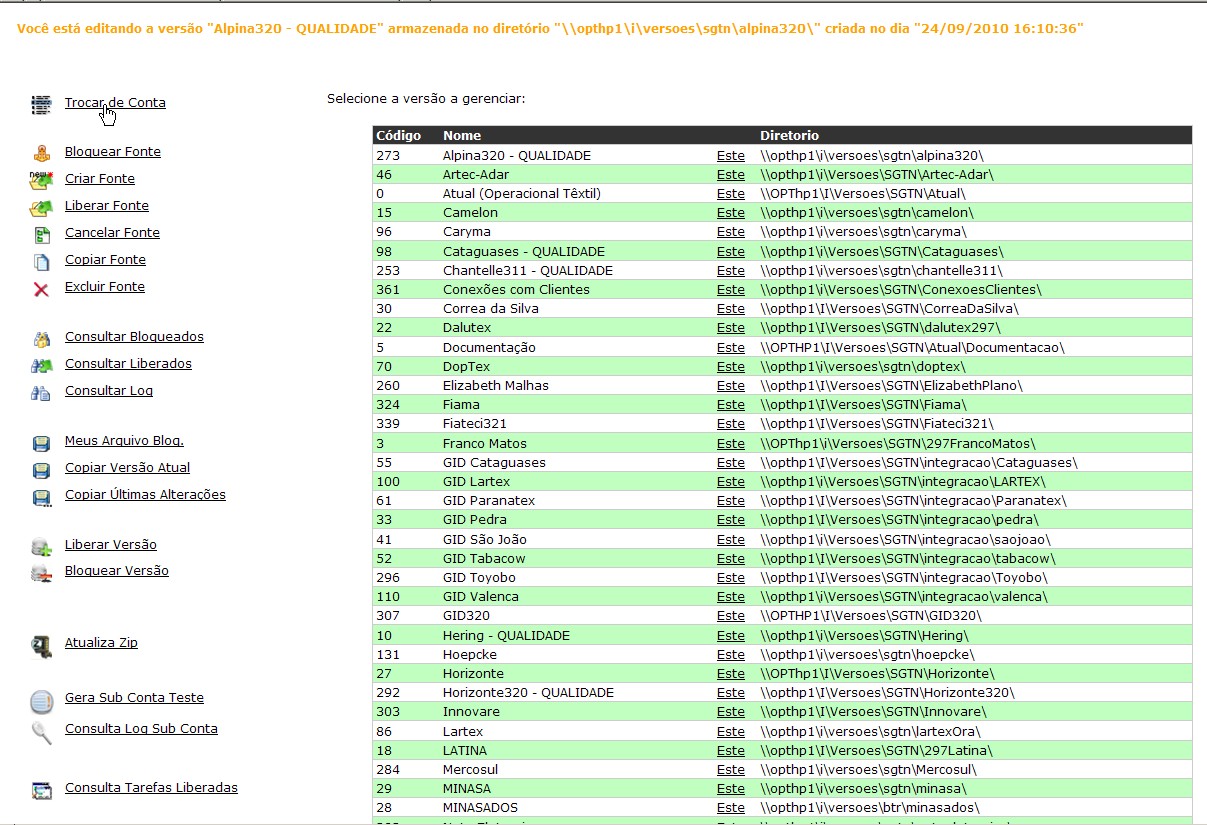The width and height of the screenshot is (1207, 825).
Task: Open Consulta Tarefas Liberadas link
Action: [x=151, y=788]
